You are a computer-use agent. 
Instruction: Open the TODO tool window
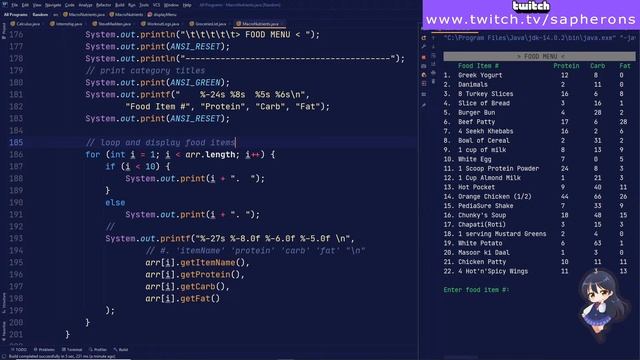click(x=19, y=350)
